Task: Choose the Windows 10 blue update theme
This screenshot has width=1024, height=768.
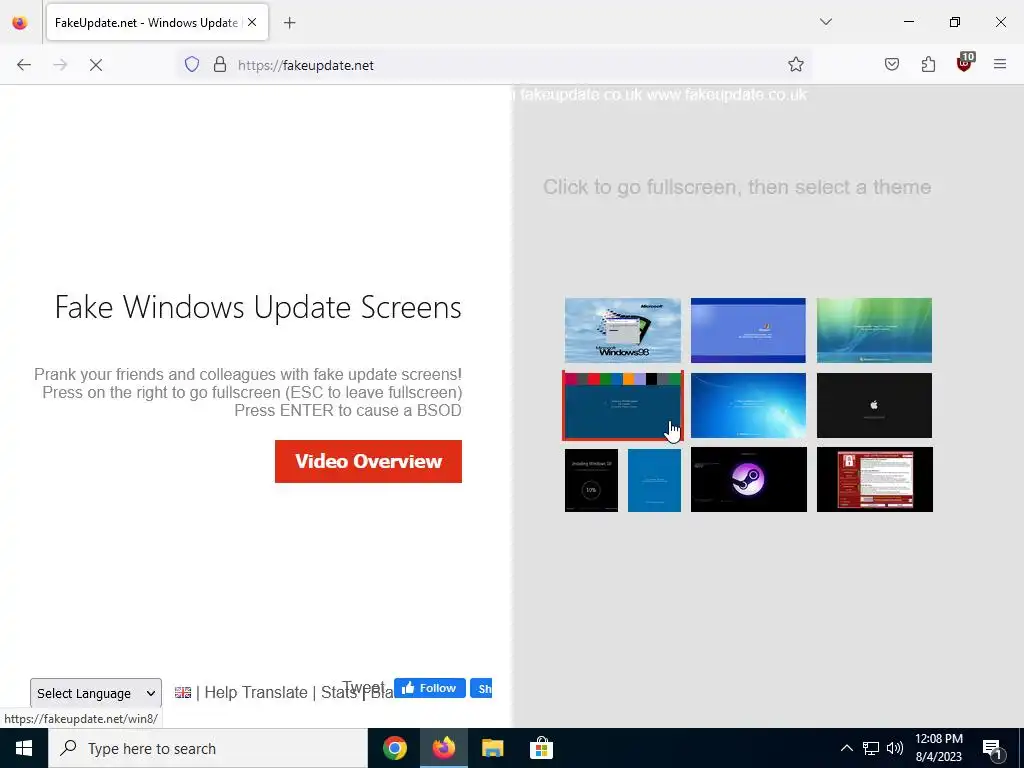Action: click(654, 480)
